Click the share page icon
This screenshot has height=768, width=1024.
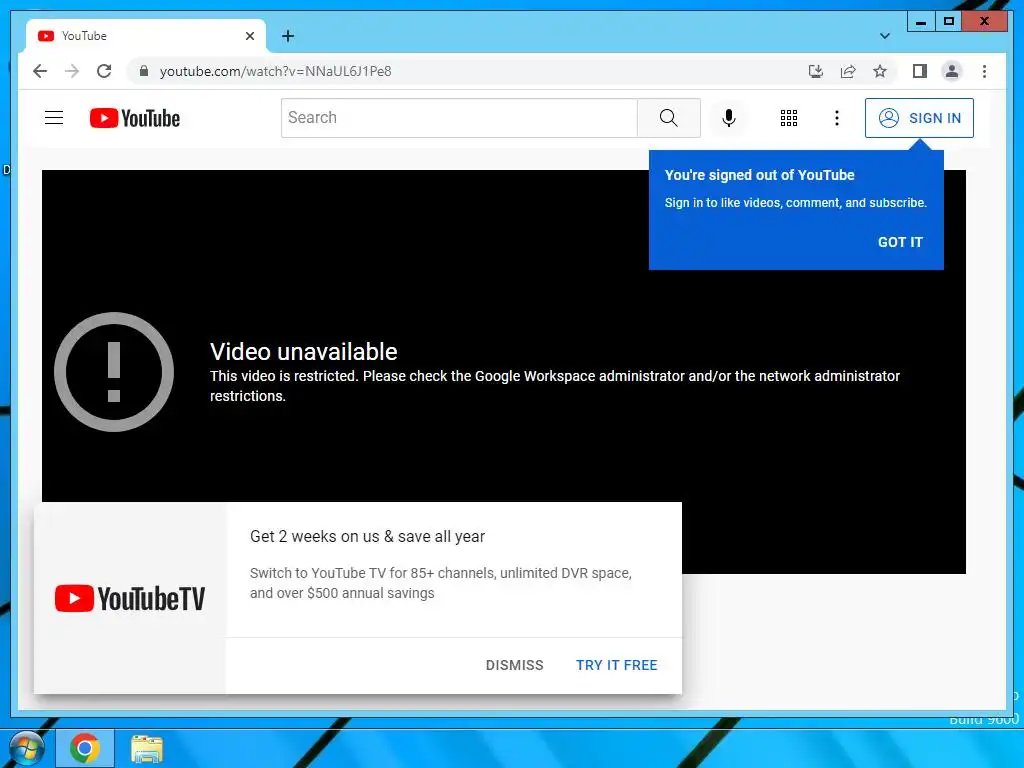coord(848,71)
